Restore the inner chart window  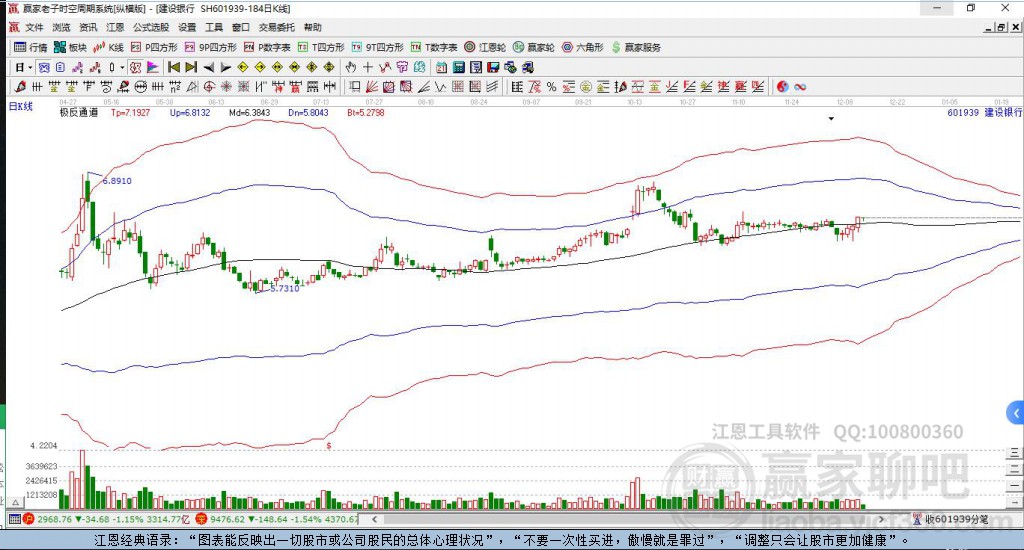(x=1001, y=27)
